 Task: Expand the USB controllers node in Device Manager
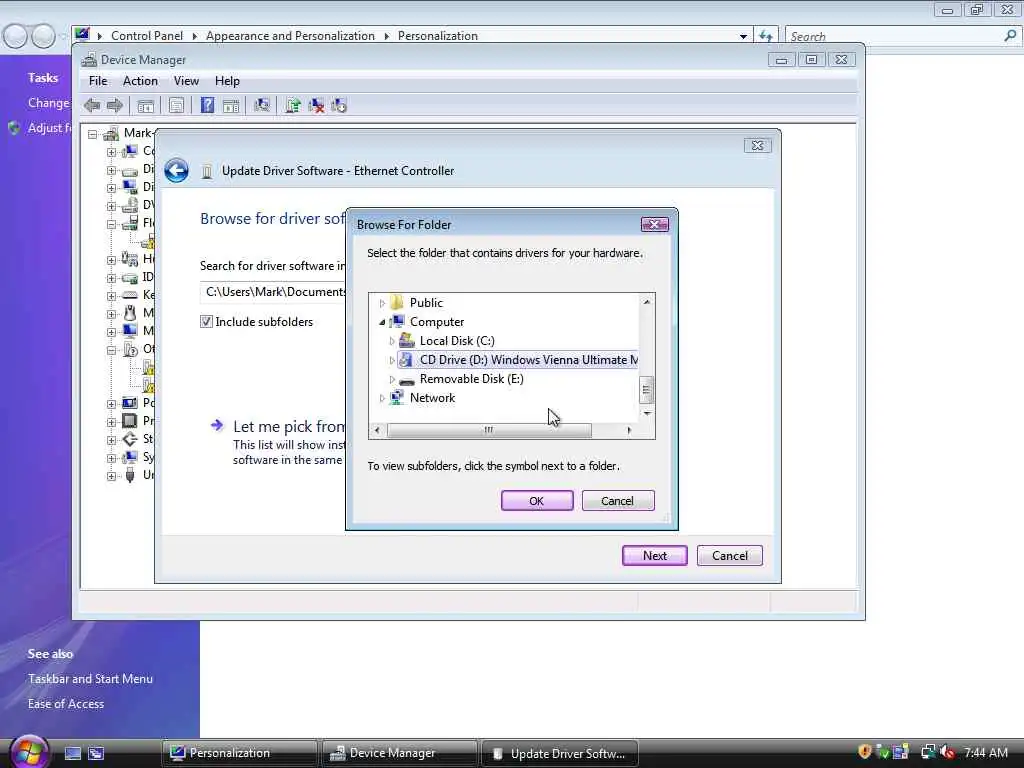click(x=112, y=476)
